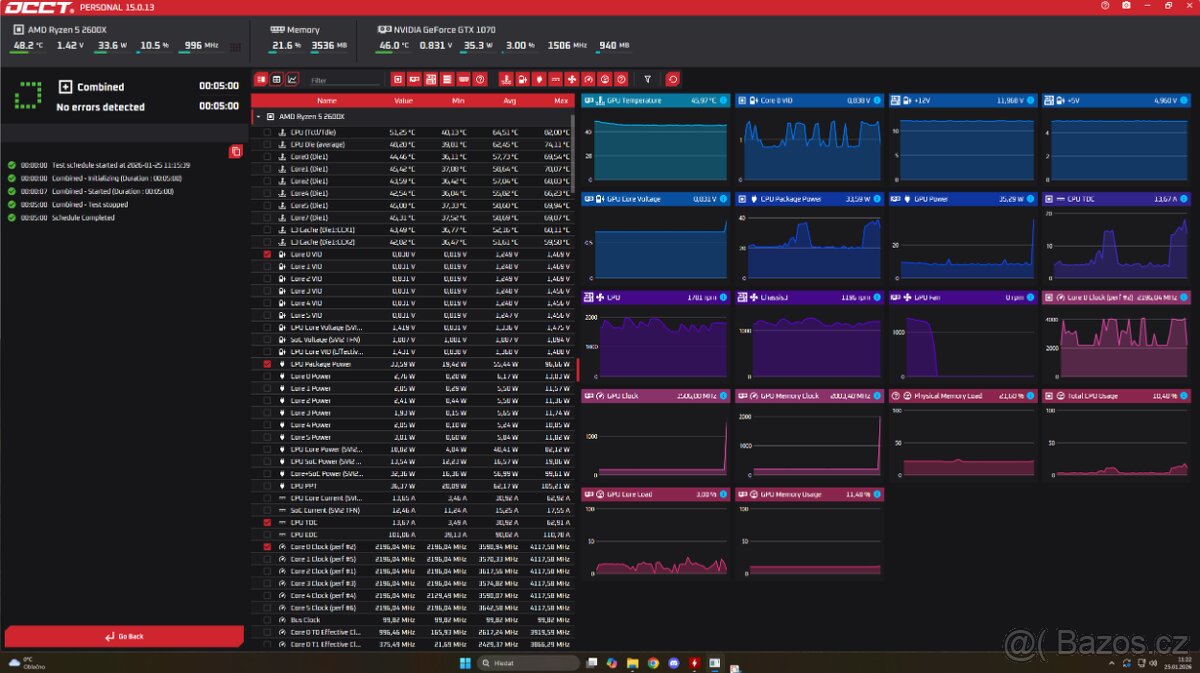
Task: Collapse the AMD Ryzen 5 2600X tree
Action: click(x=258, y=117)
